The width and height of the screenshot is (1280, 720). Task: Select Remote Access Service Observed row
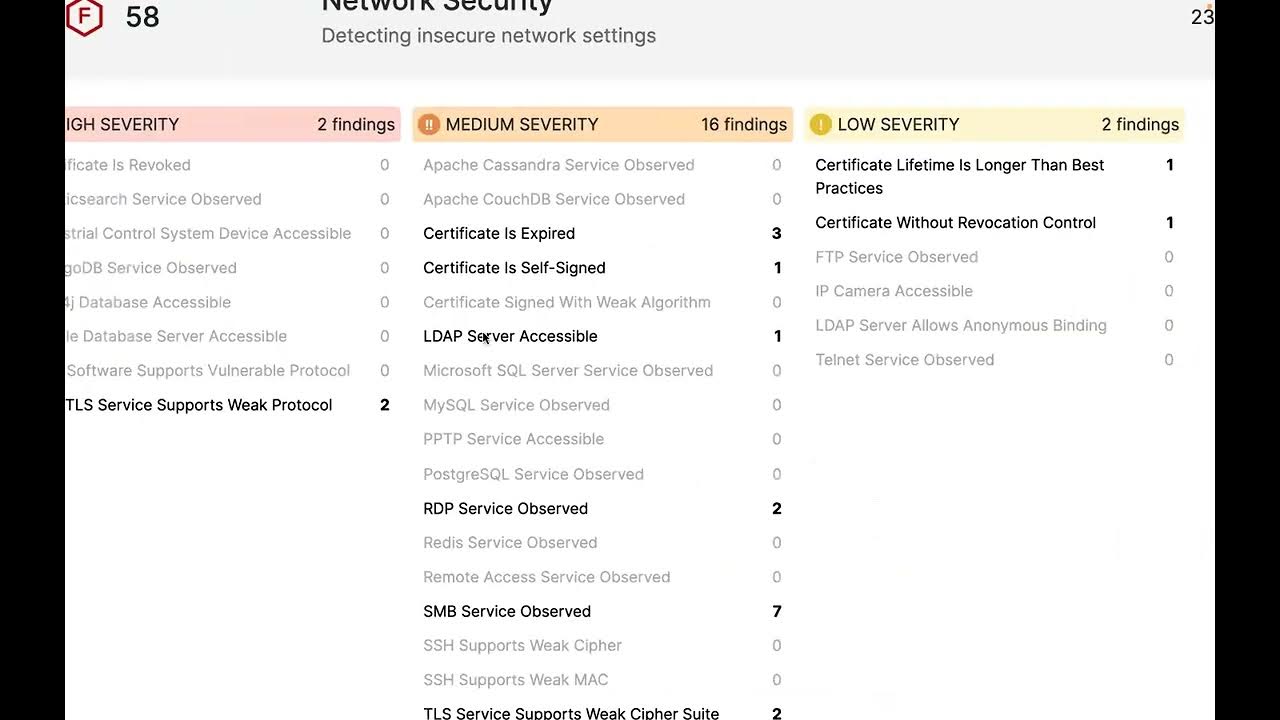coord(602,577)
